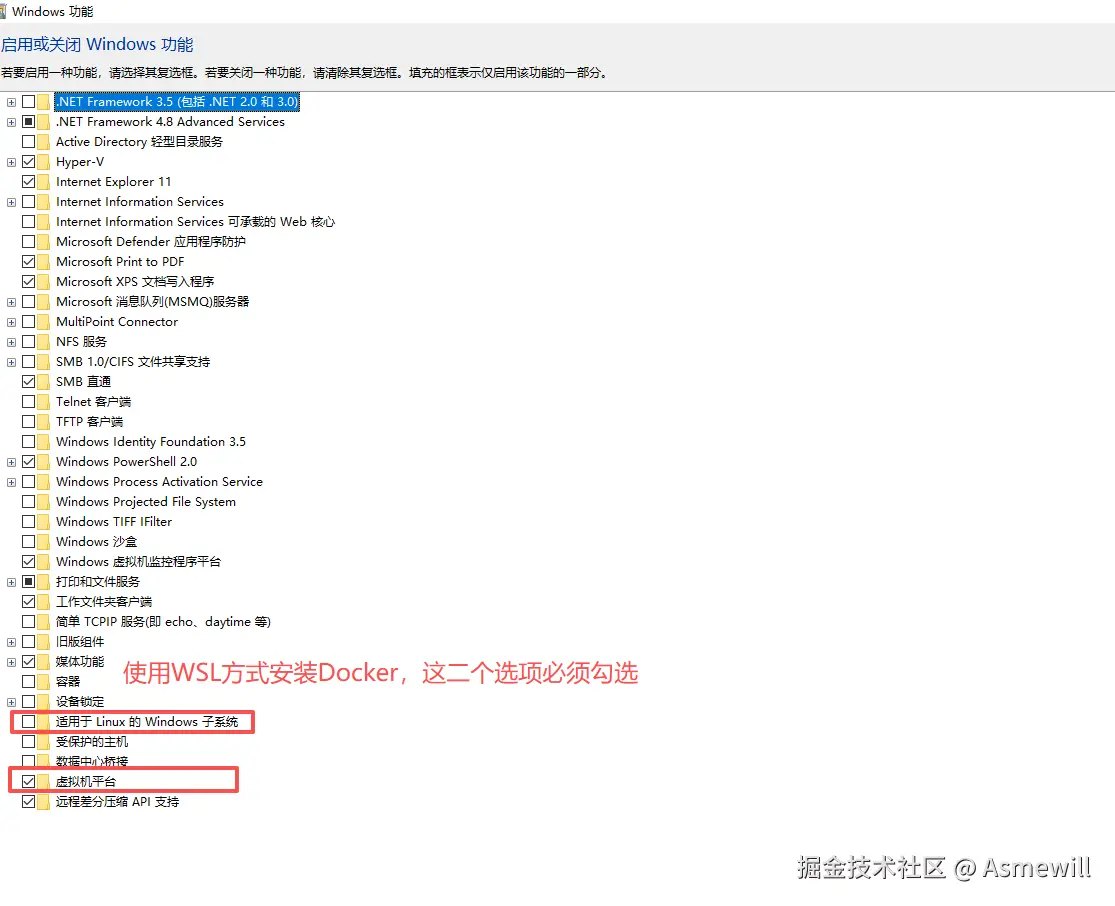Select the 受保护的主机 label
Image resolution: width=1115 pixels, height=906 pixels.
pos(92,742)
